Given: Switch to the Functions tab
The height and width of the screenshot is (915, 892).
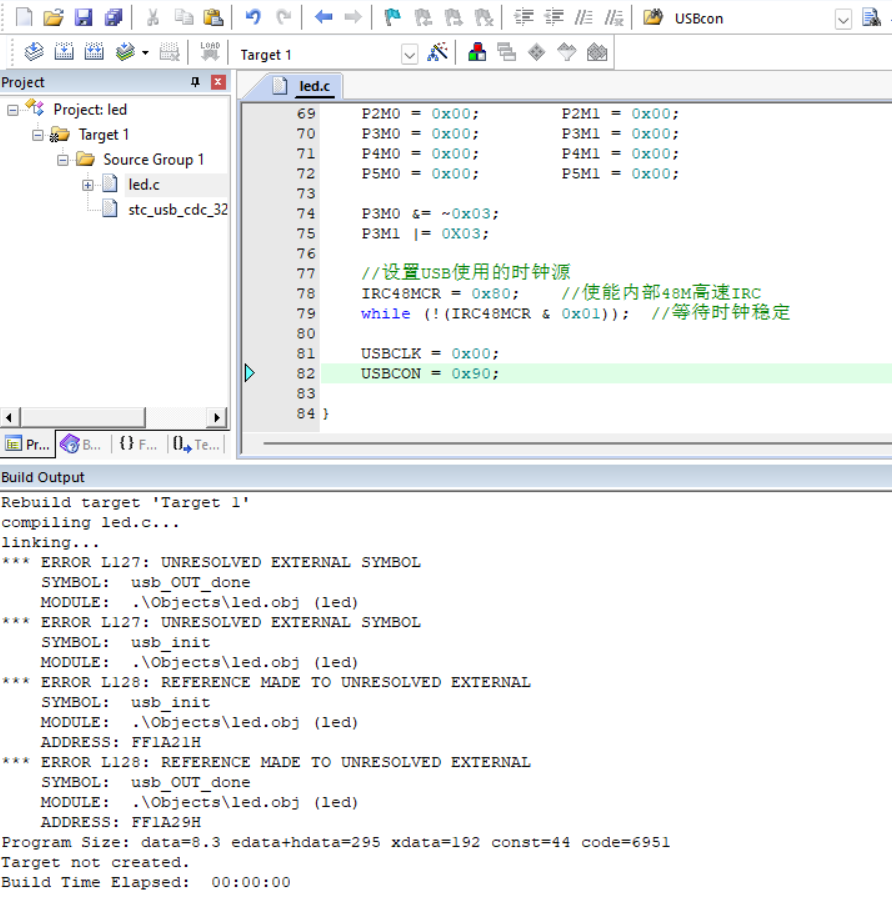Looking at the screenshot, I should (x=138, y=445).
